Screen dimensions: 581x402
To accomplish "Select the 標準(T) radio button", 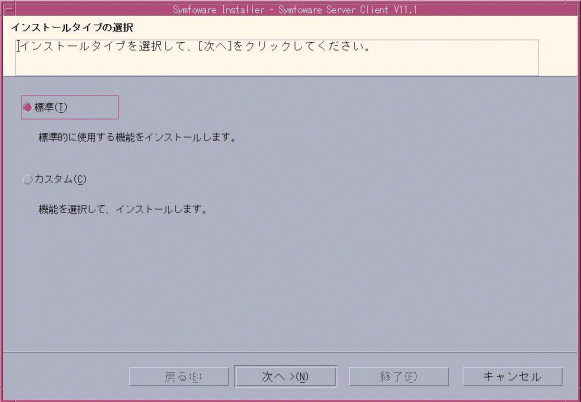I will click(x=28, y=107).
